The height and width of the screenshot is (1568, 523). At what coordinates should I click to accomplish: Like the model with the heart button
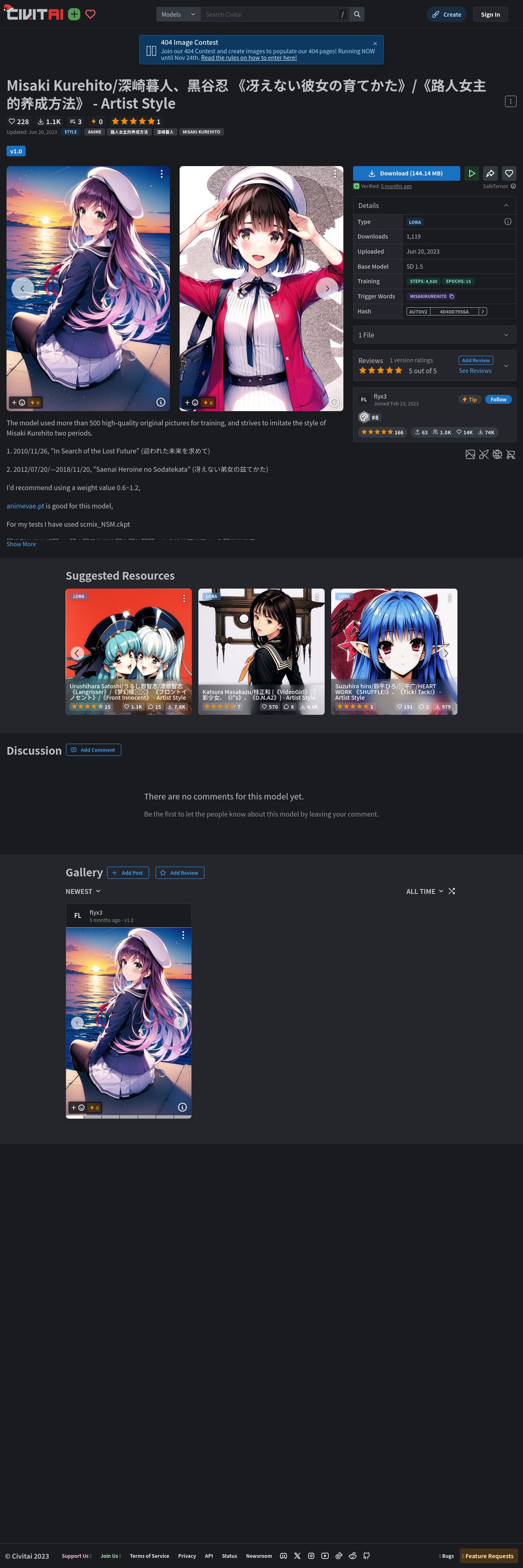coord(509,173)
